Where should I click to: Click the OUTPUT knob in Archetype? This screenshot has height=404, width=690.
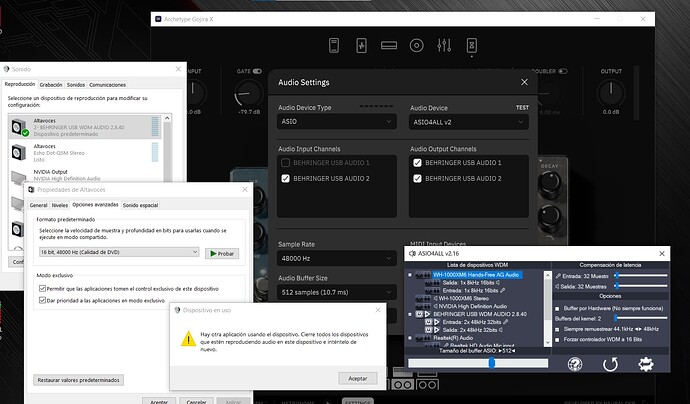[x=611, y=93]
